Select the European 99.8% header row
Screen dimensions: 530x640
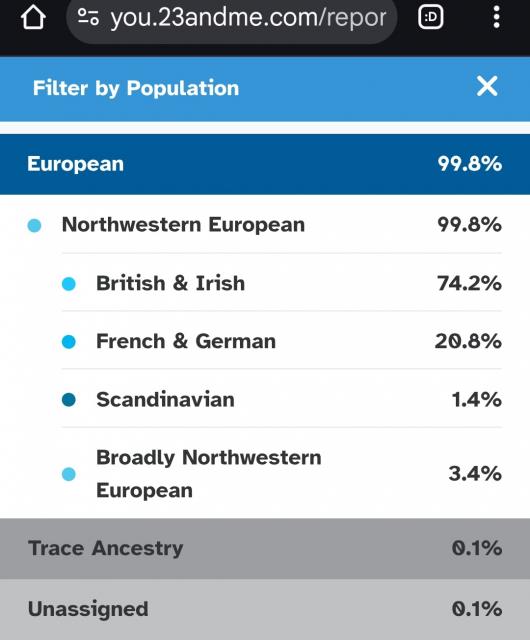[x=265, y=164]
